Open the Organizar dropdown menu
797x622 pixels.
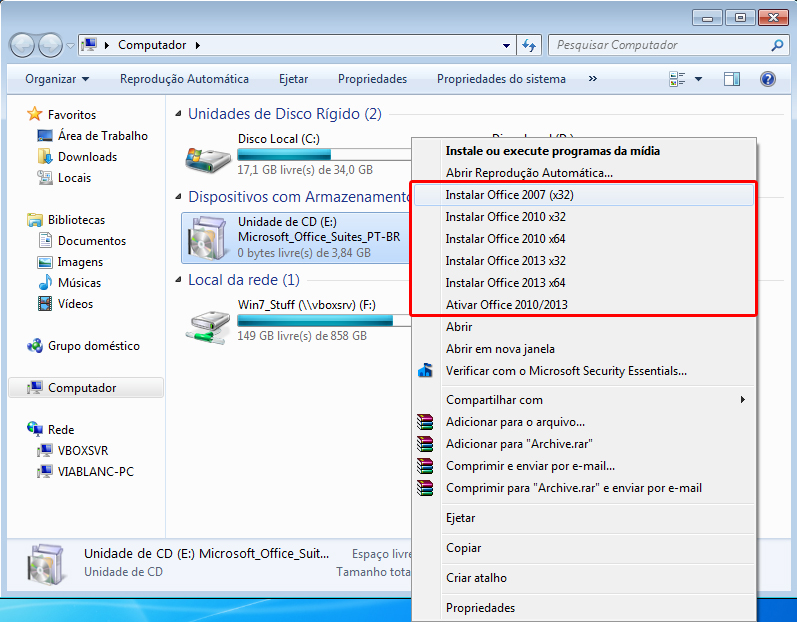[57, 79]
